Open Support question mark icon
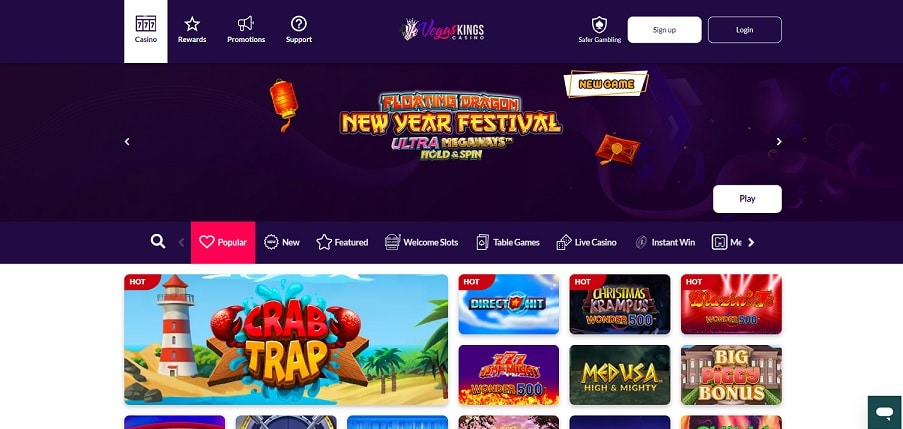 click(299, 24)
